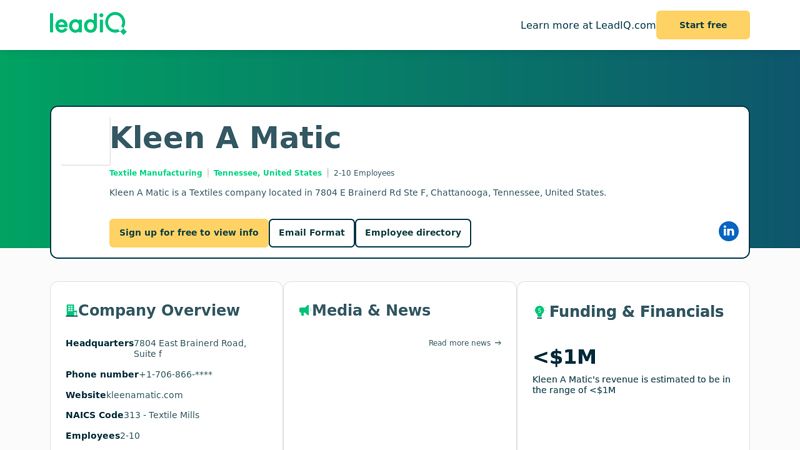Click Sign up for free to view info
Image resolution: width=800 pixels, height=450 pixels.
point(189,233)
